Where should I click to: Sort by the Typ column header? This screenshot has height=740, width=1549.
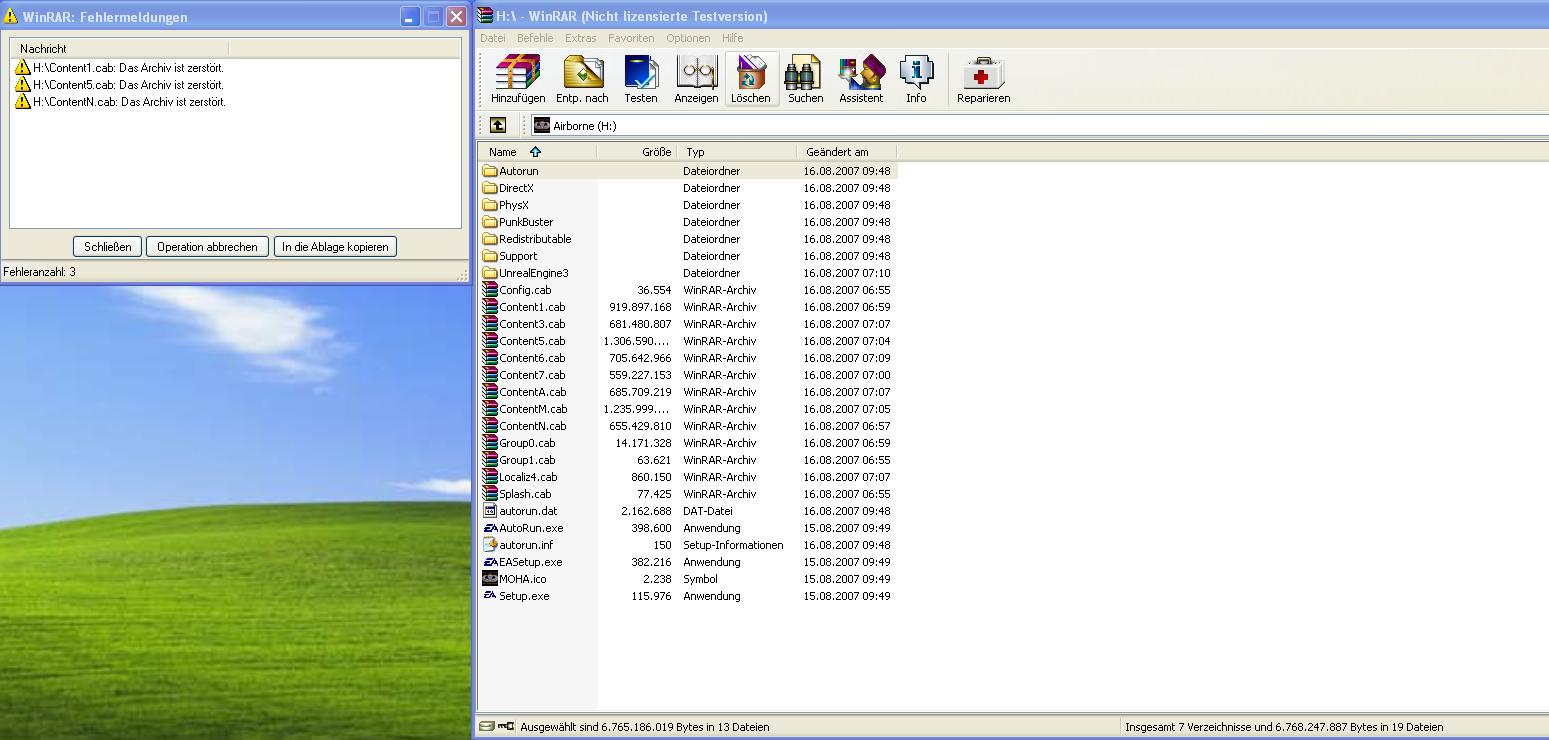tap(737, 152)
